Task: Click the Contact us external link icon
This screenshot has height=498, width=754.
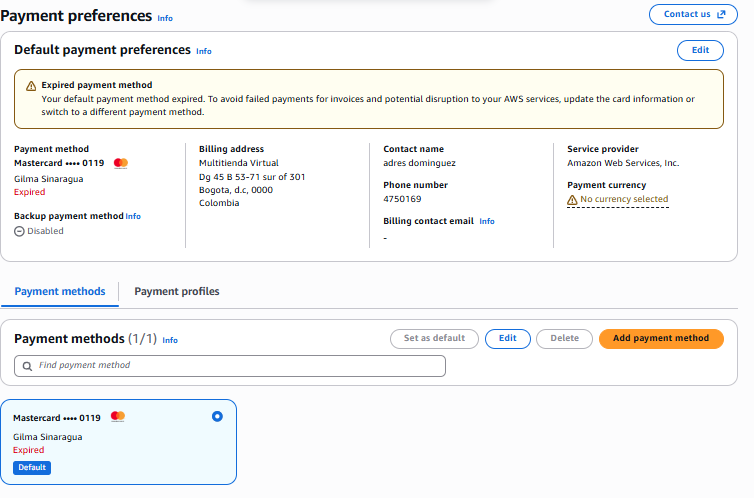Action: (x=721, y=14)
